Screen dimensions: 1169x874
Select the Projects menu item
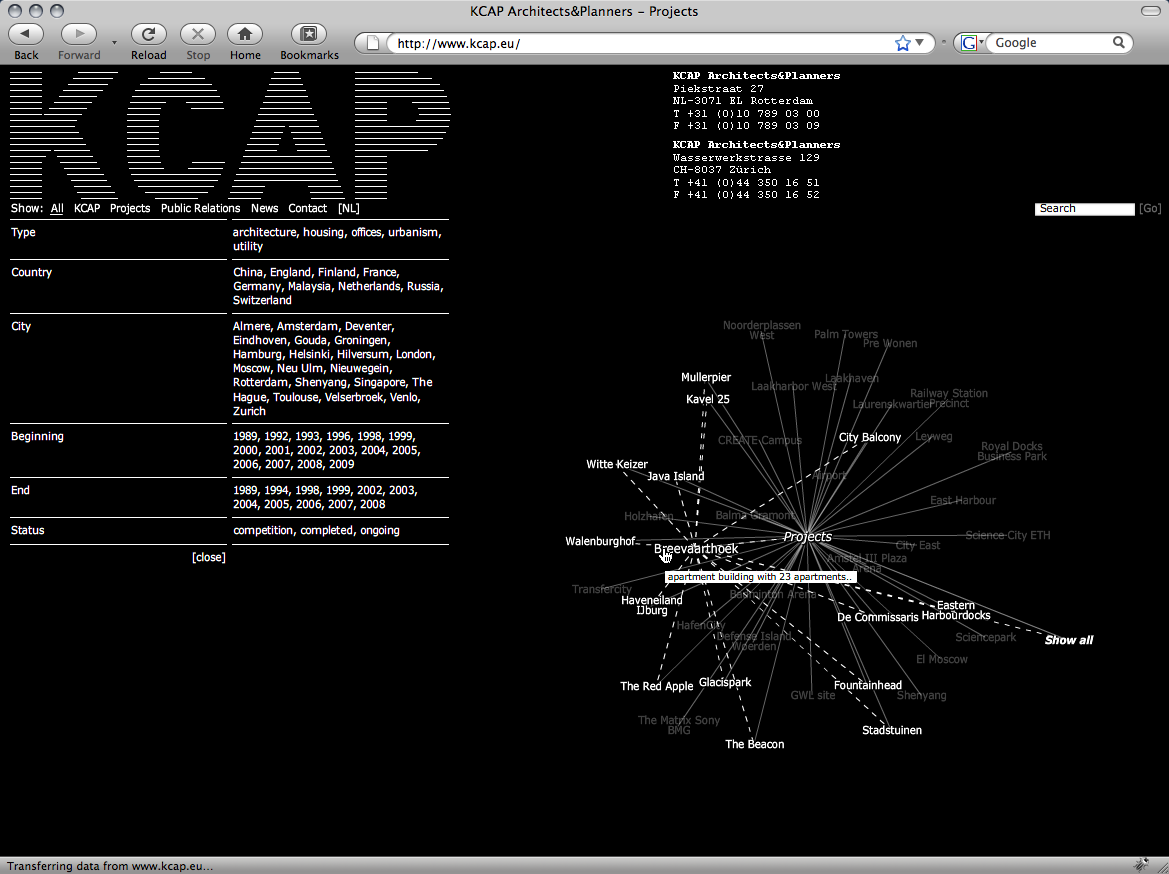pyautogui.click(x=130, y=209)
